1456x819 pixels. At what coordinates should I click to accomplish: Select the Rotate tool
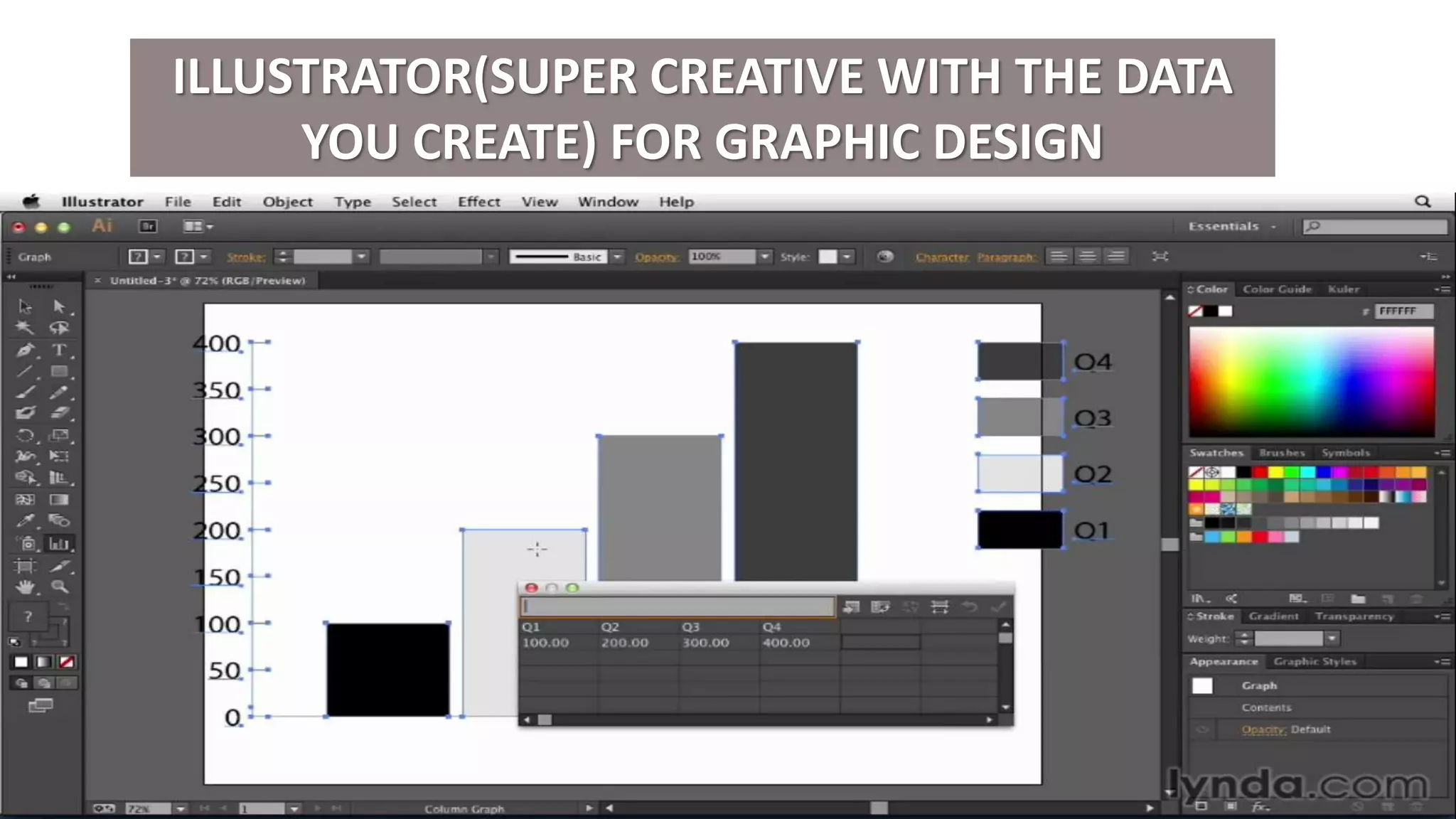coord(26,435)
